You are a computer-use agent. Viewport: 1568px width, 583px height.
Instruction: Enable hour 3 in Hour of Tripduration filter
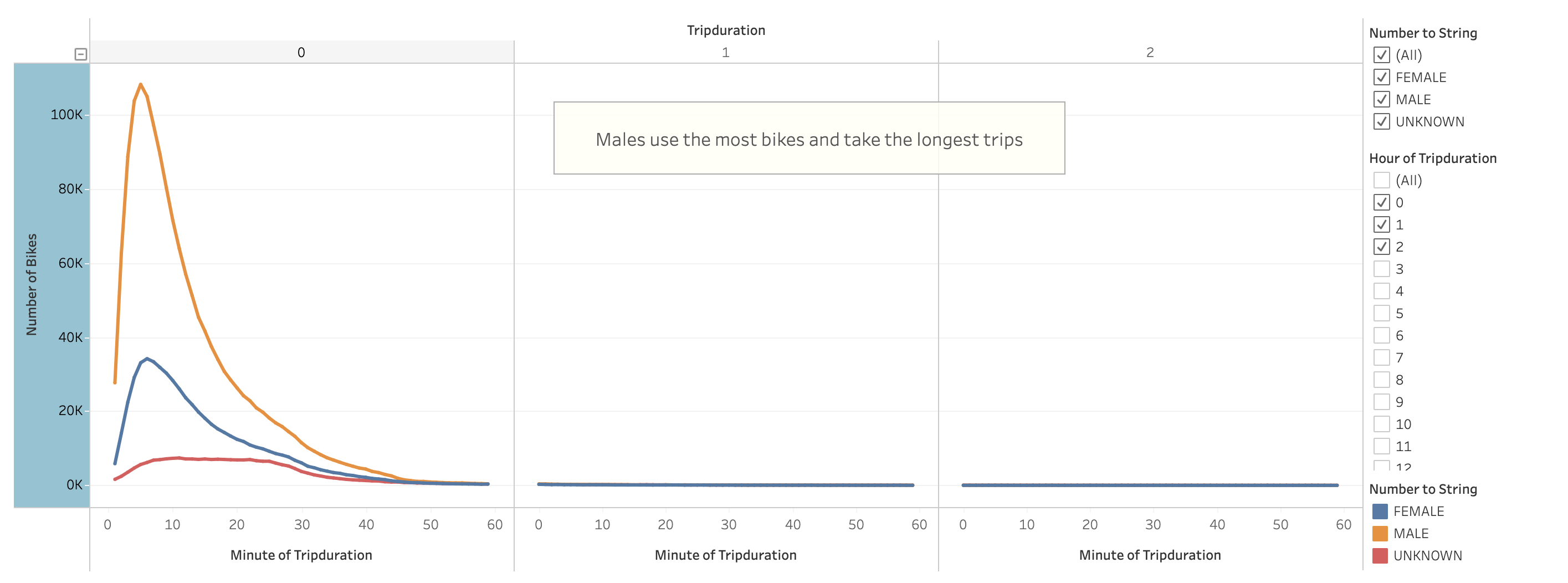(x=1383, y=268)
